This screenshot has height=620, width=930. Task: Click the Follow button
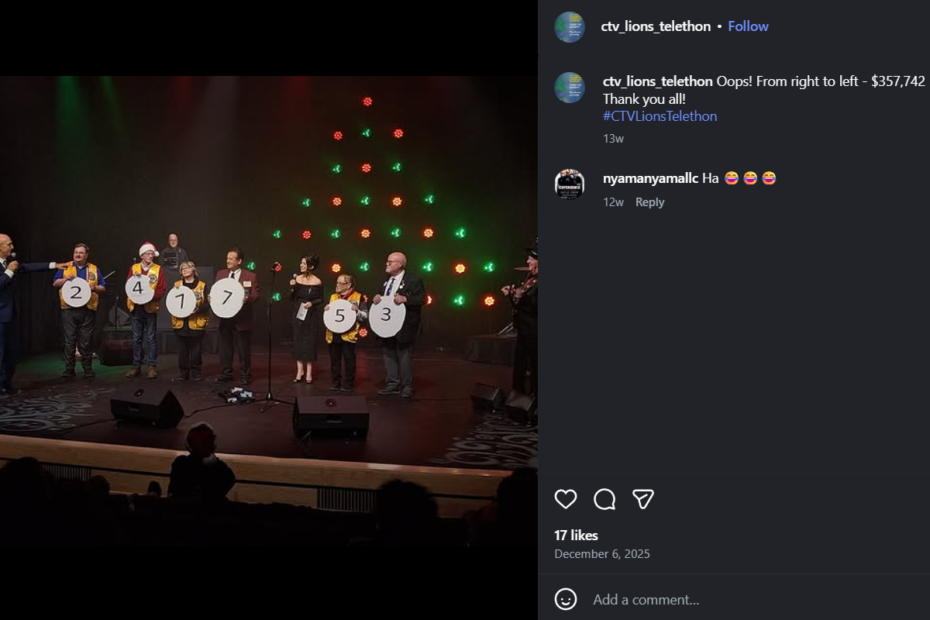(x=748, y=27)
